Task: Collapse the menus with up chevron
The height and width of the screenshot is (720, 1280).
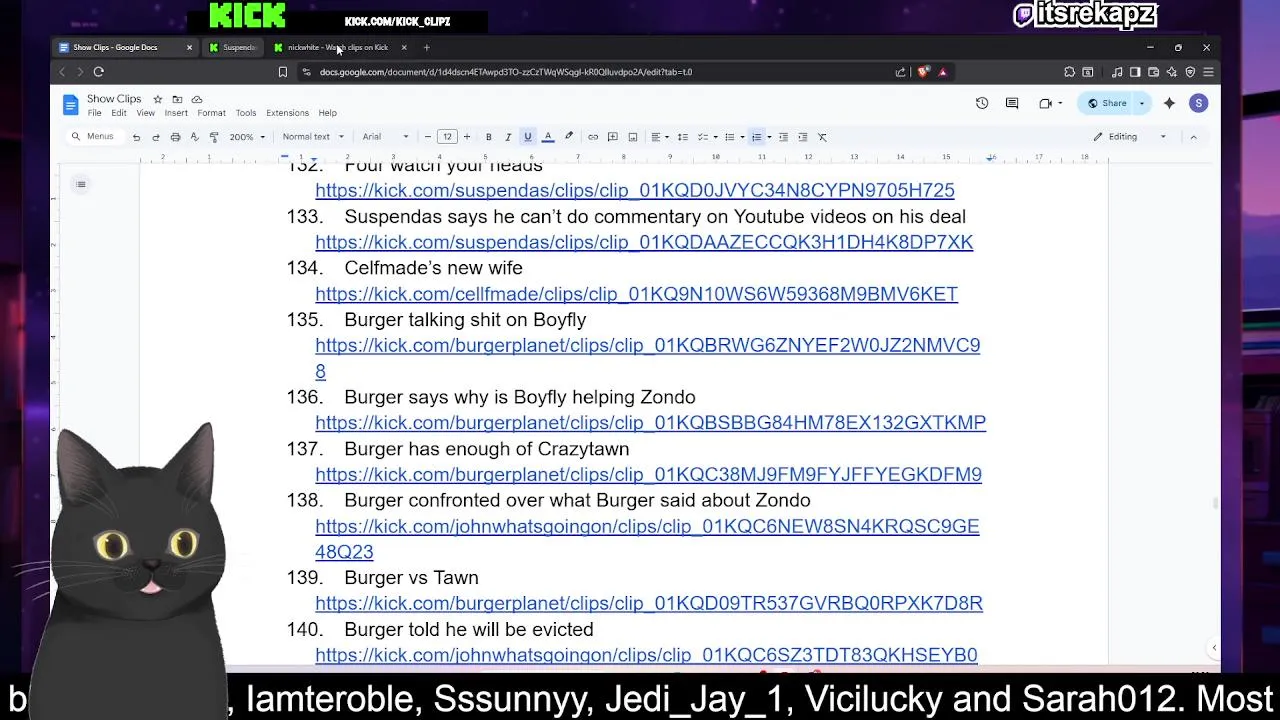Action: point(1193,137)
